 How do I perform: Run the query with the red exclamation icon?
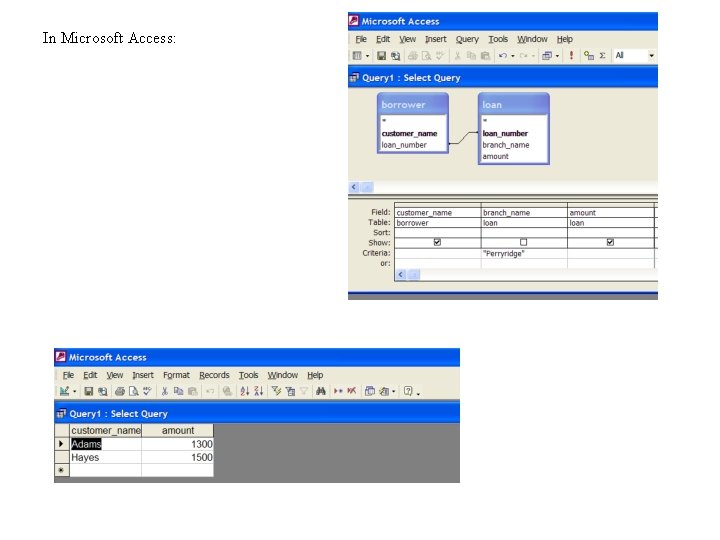[571, 56]
